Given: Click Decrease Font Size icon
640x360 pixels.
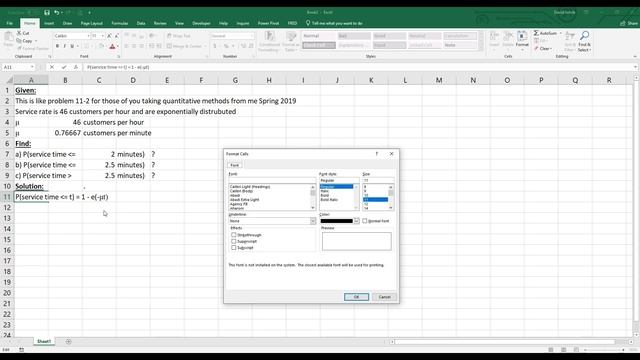Looking at the screenshot, I should pyautogui.click(x=116, y=36).
